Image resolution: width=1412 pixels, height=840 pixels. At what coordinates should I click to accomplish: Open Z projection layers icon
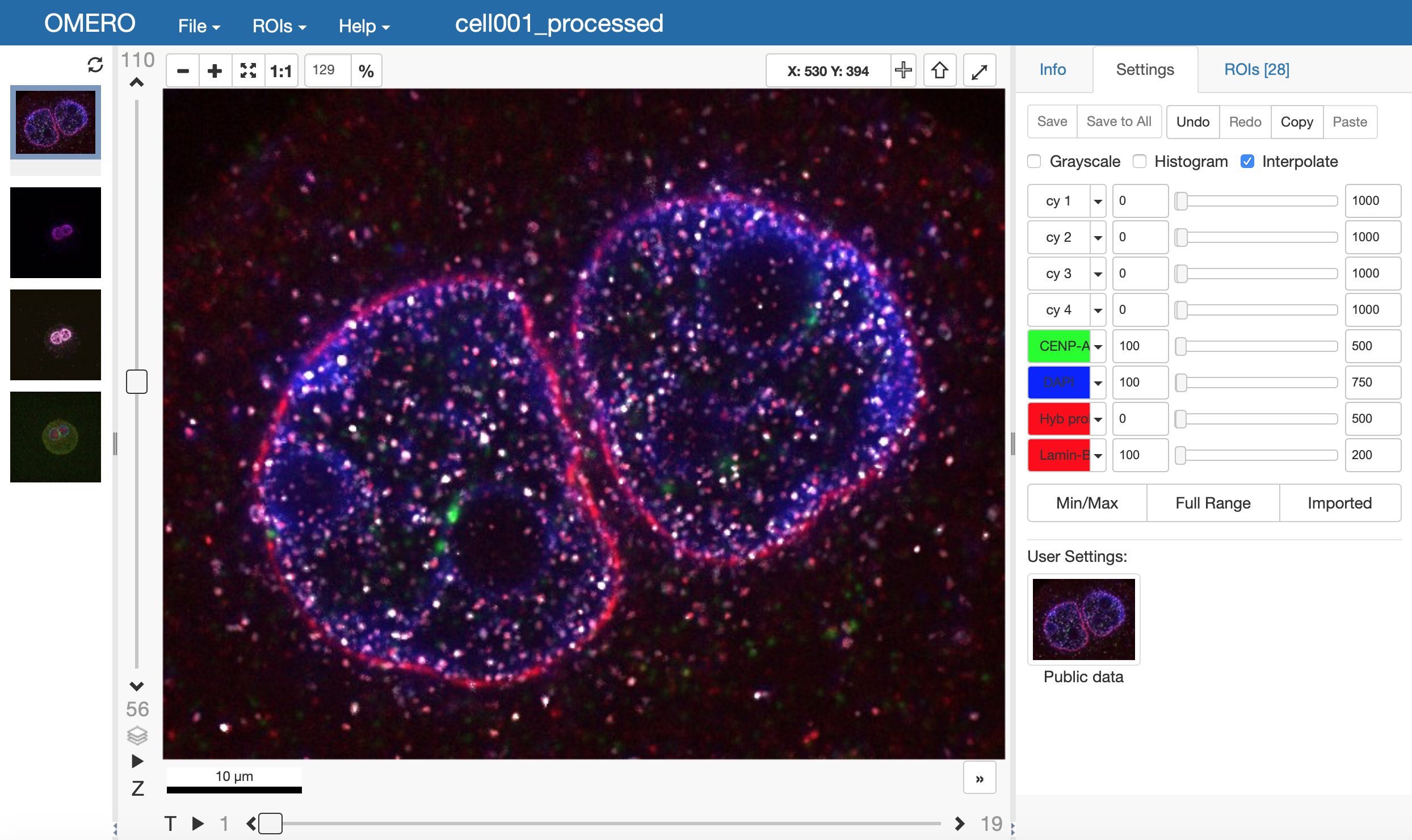(x=137, y=735)
